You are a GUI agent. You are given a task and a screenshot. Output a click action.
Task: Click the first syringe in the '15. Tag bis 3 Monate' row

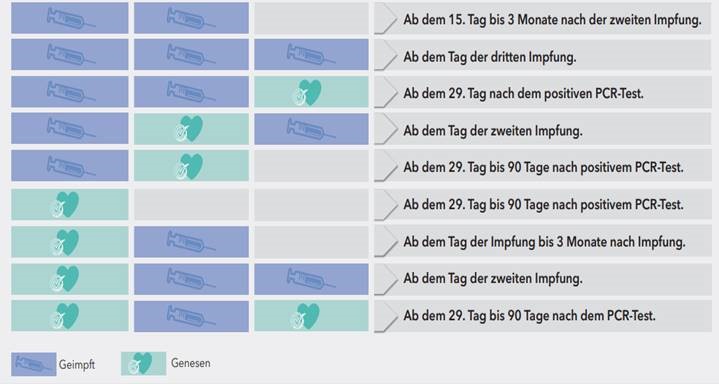[x=71, y=18]
